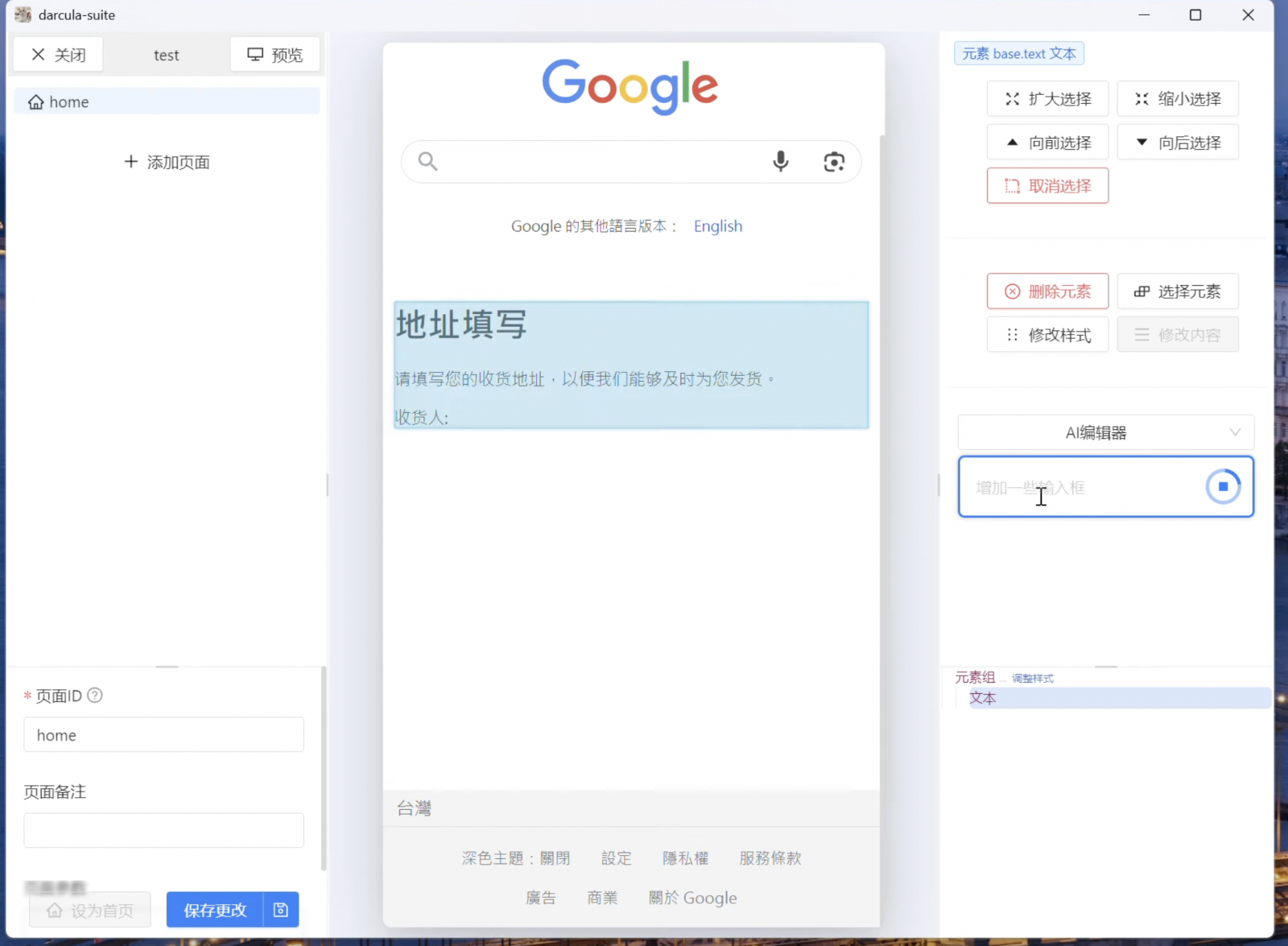Click the 缩小选择 shrink selection button
The height and width of the screenshot is (946, 1288).
(1178, 99)
